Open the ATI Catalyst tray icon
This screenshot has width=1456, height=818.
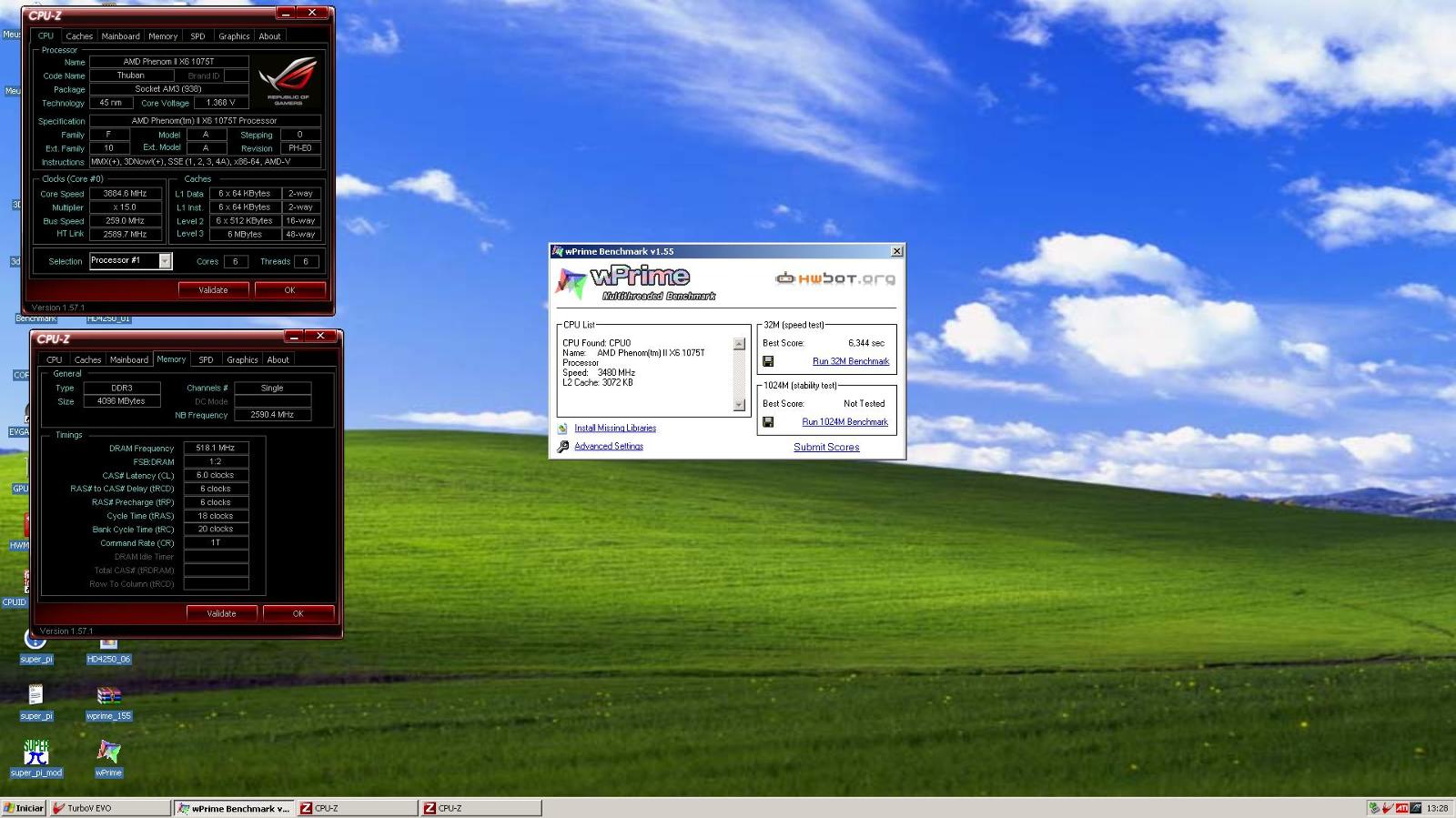point(1402,808)
